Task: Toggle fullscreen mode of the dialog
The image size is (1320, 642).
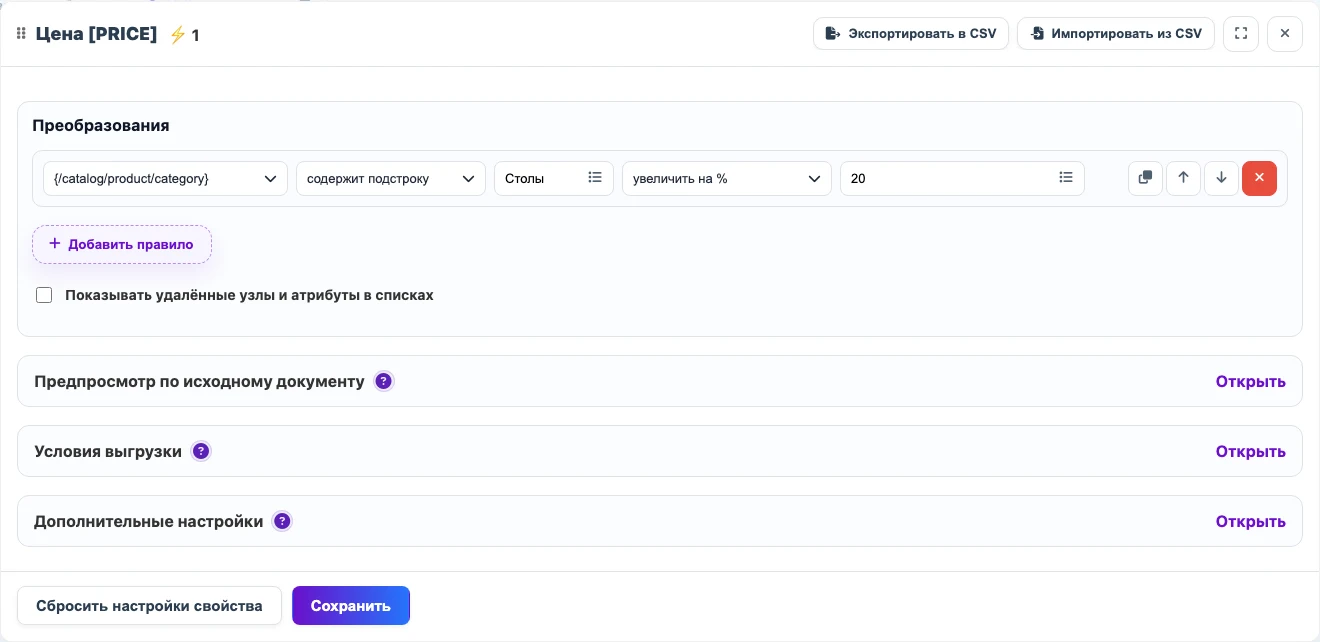Action: click(x=1241, y=33)
